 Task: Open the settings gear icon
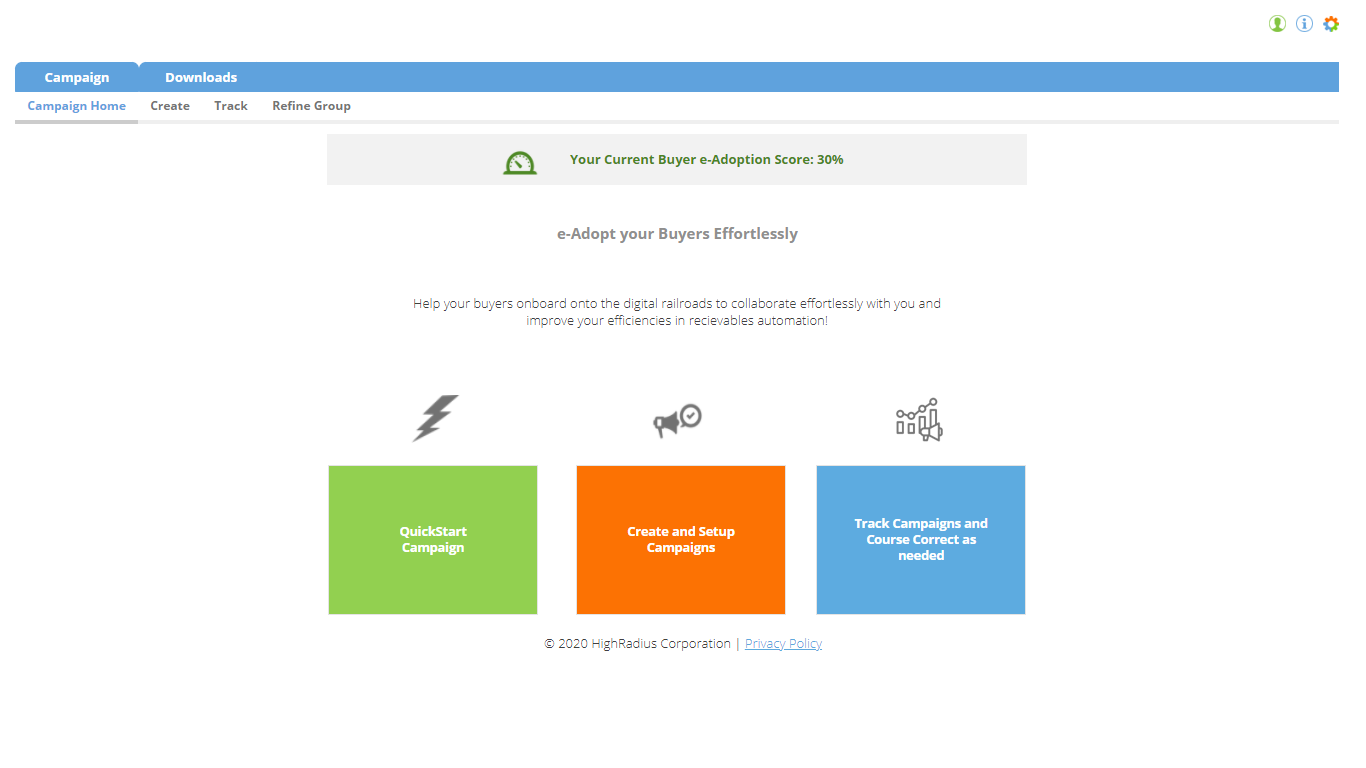(x=1331, y=23)
